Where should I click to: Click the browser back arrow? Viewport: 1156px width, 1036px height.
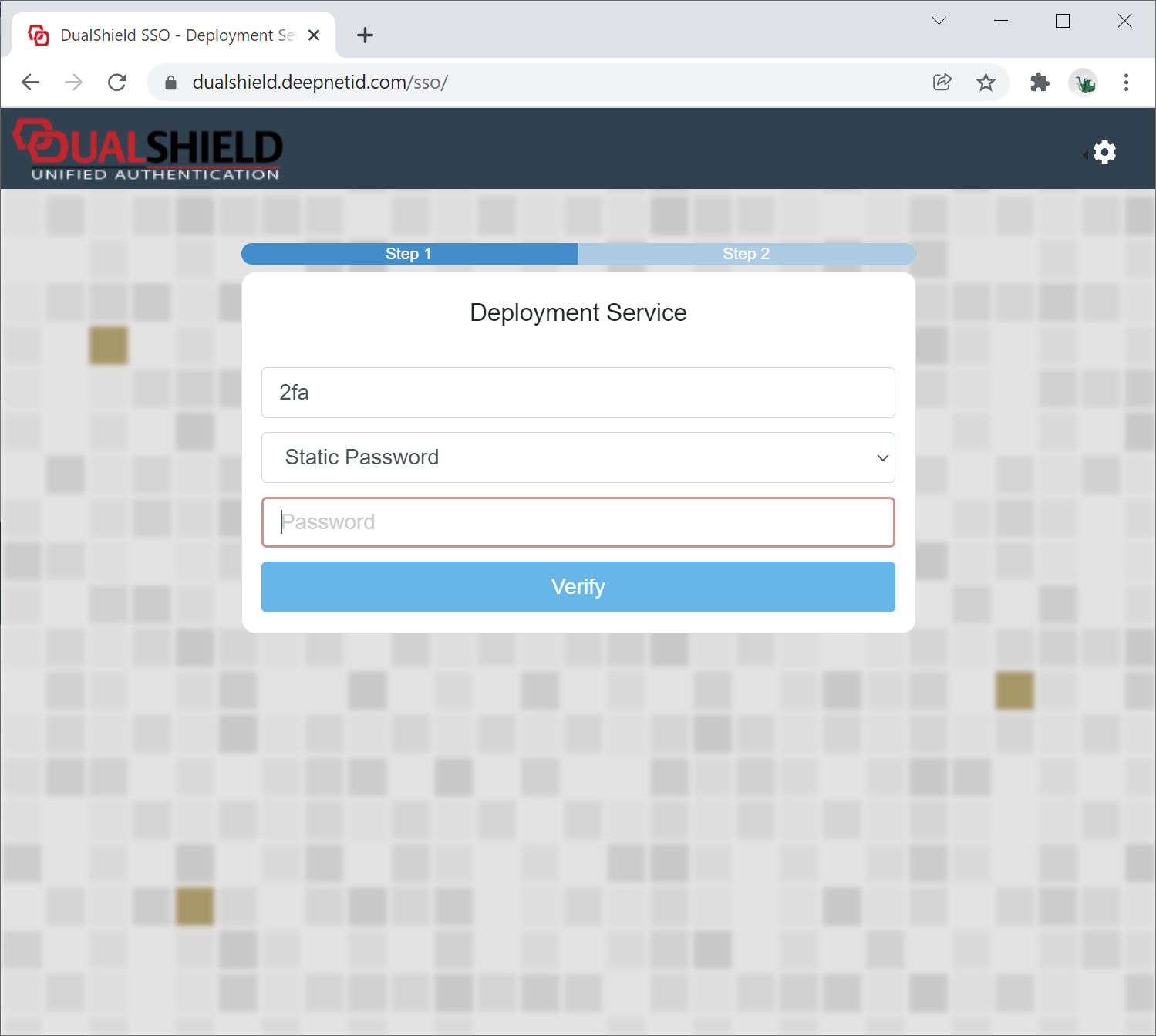point(31,83)
